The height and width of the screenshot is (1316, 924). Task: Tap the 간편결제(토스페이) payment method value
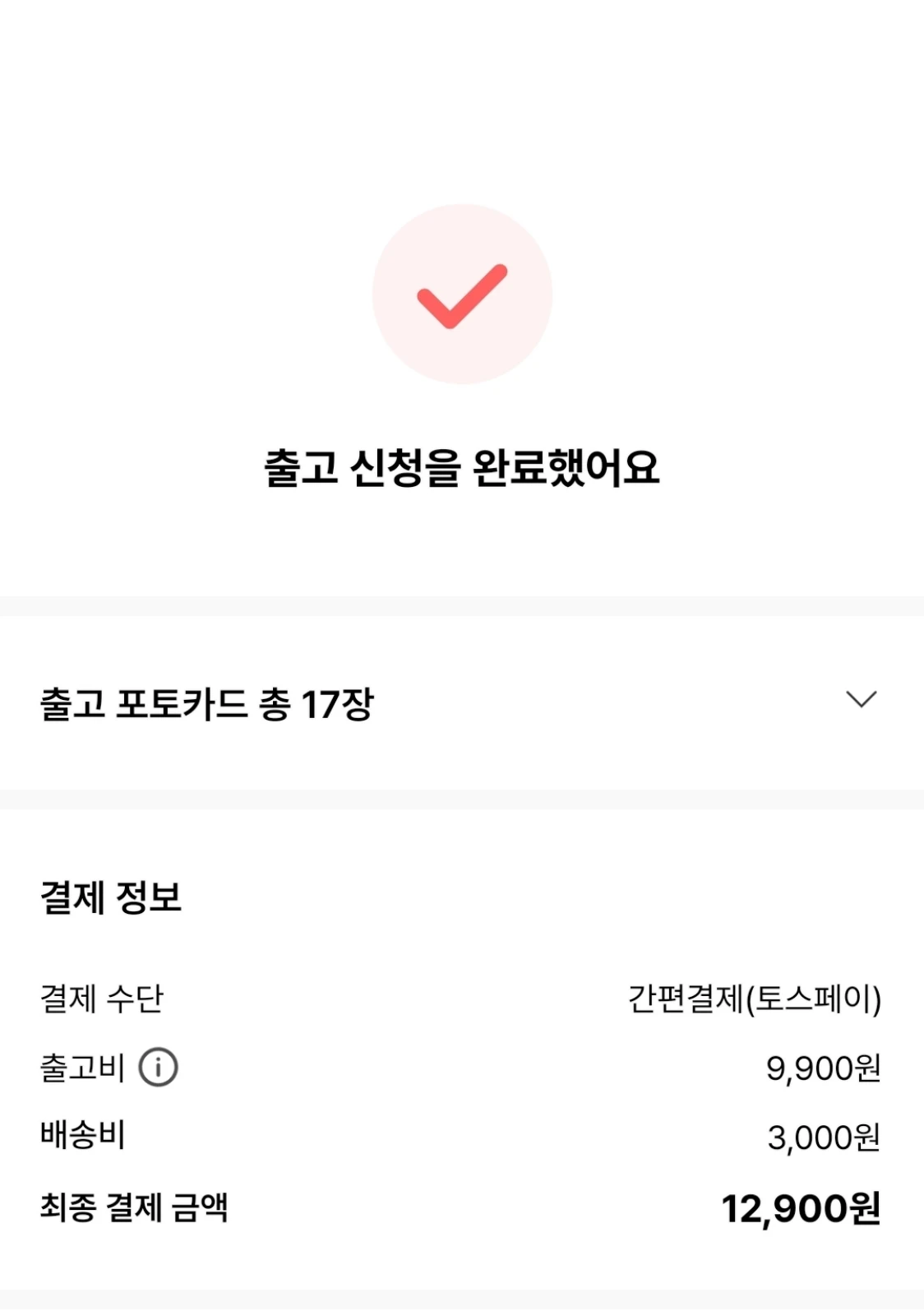[754, 999]
